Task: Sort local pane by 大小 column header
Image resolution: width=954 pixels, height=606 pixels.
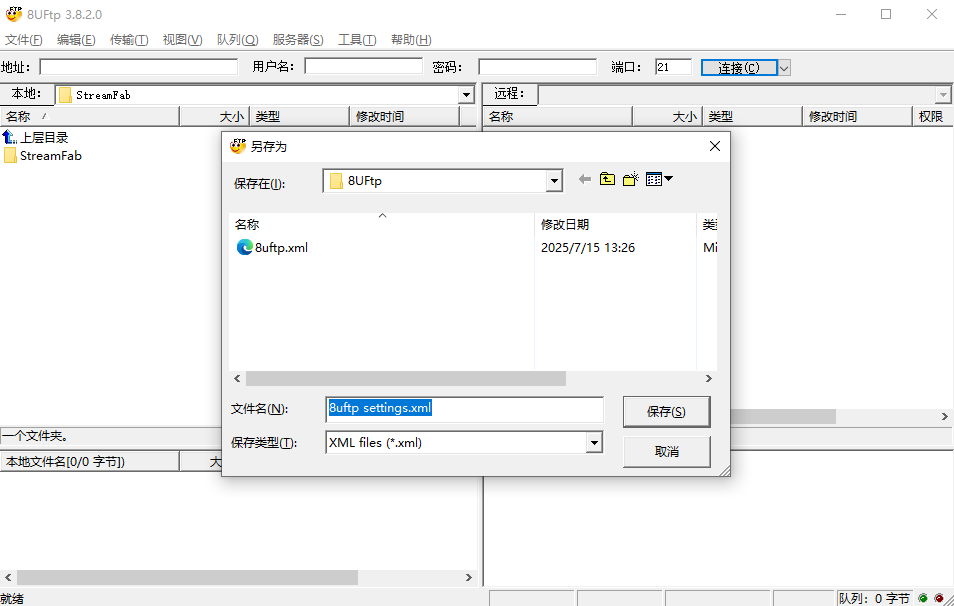Action: point(215,116)
